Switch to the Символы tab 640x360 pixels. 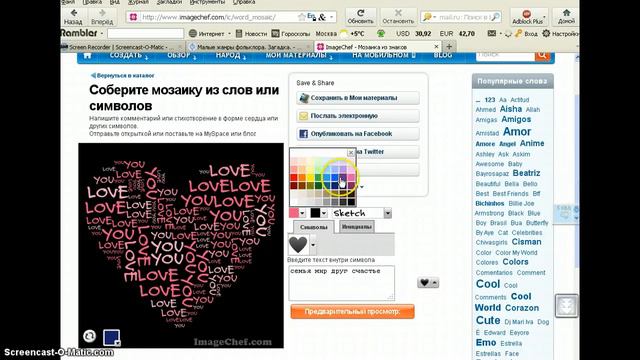coord(313,227)
